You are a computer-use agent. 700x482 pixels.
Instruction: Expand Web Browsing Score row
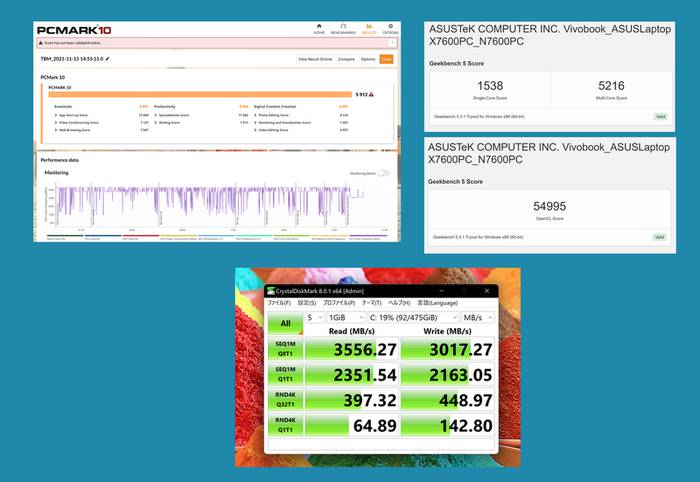(x=56, y=130)
